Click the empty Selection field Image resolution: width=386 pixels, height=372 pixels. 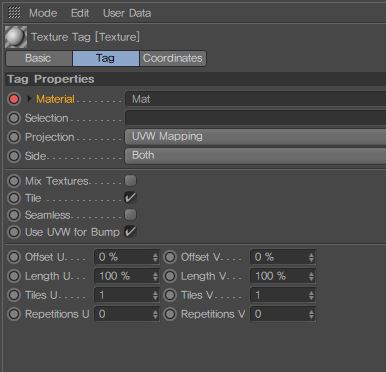(255, 118)
